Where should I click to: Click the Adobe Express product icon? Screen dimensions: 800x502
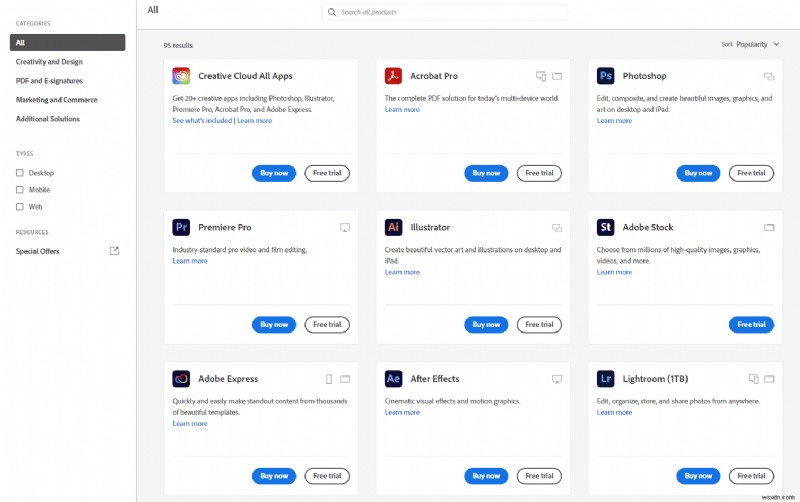click(181, 379)
